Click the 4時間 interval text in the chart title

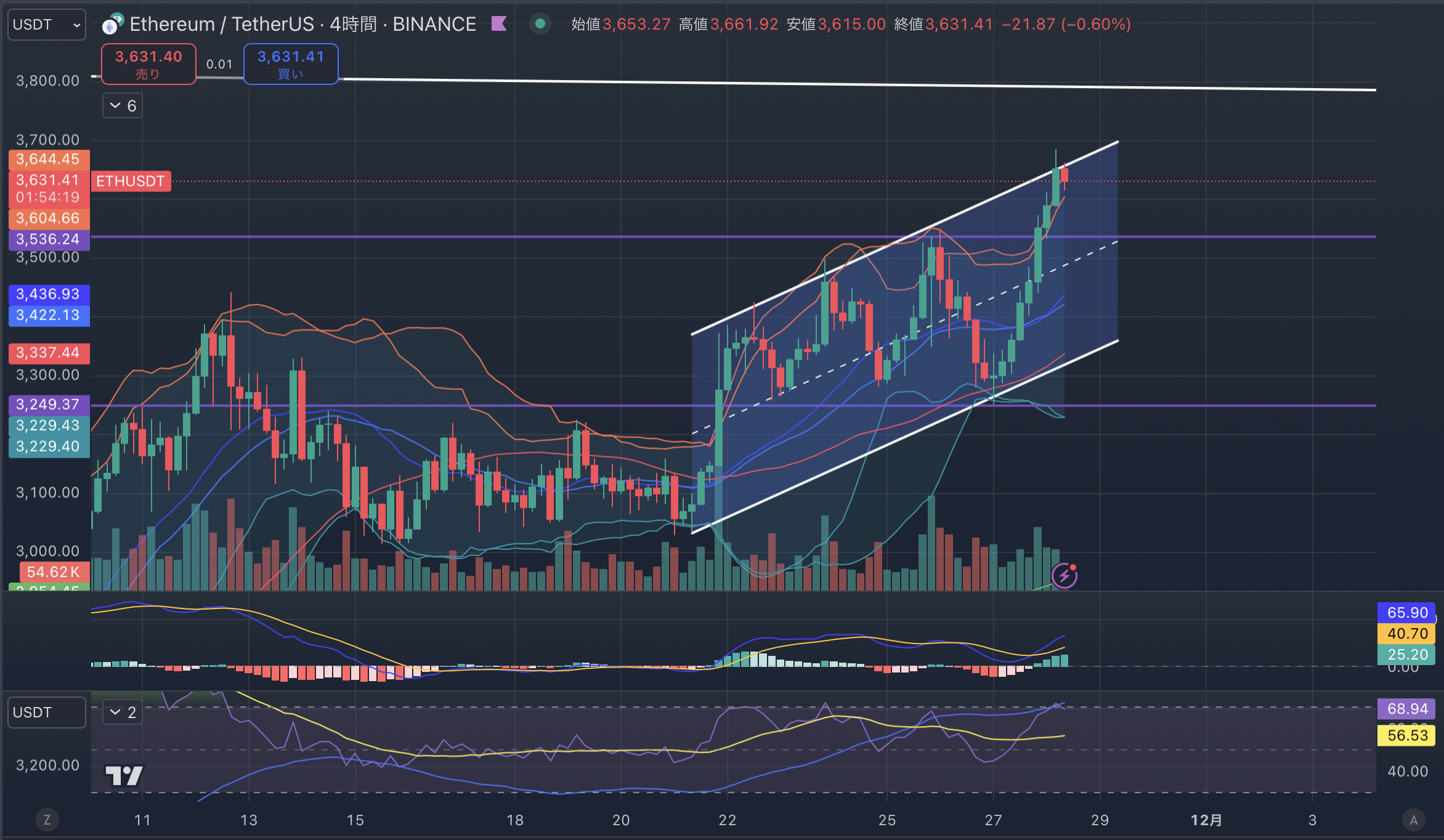coord(353,24)
